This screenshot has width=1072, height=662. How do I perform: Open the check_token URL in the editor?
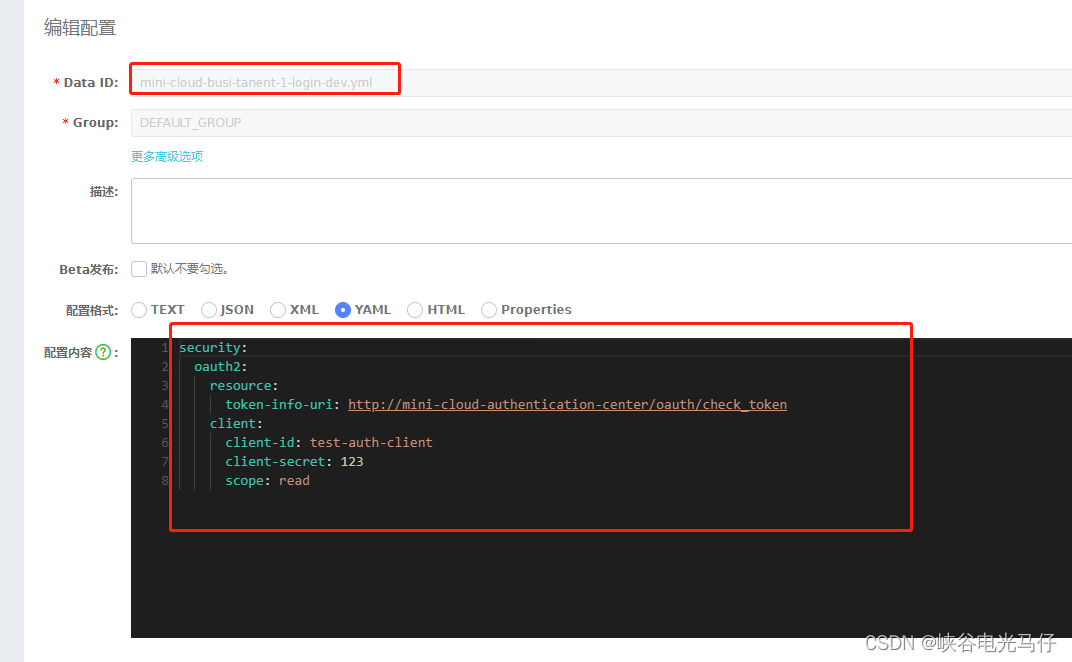pos(567,404)
